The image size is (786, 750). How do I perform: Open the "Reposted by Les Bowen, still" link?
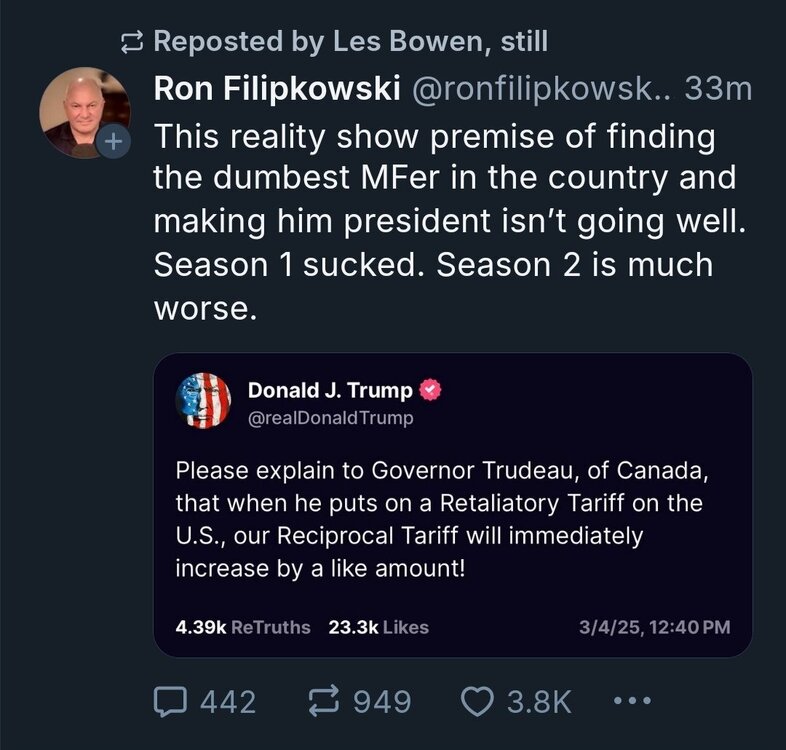coord(350,42)
